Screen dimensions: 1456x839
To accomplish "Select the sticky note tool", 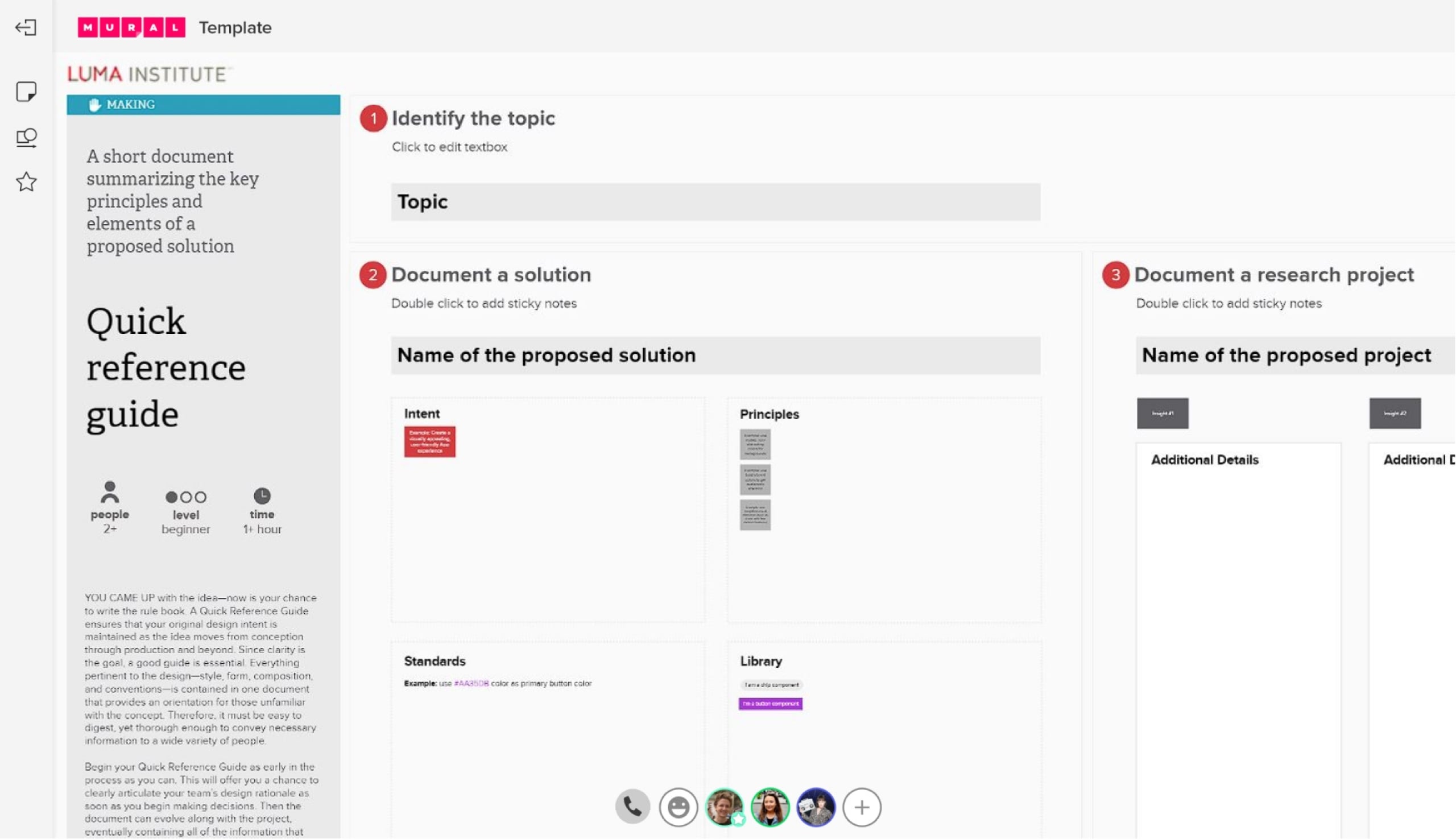I will pos(26,91).
